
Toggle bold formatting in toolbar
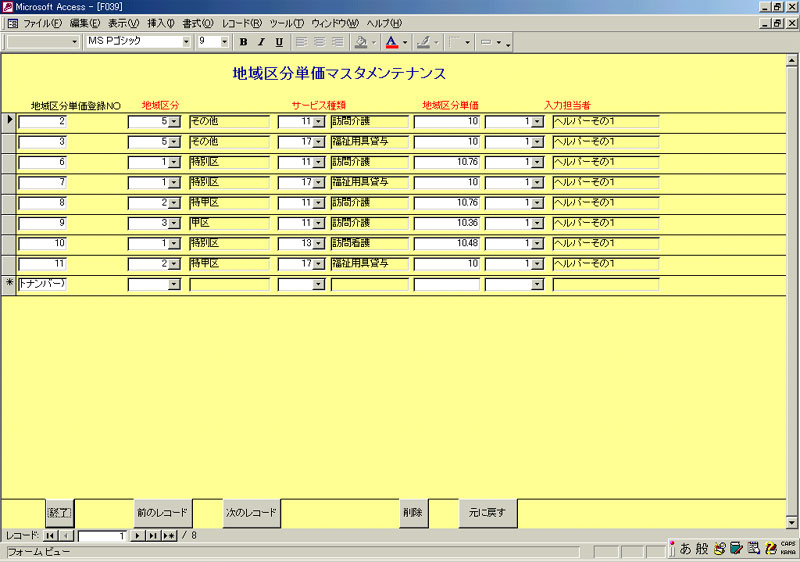[243, 42]
